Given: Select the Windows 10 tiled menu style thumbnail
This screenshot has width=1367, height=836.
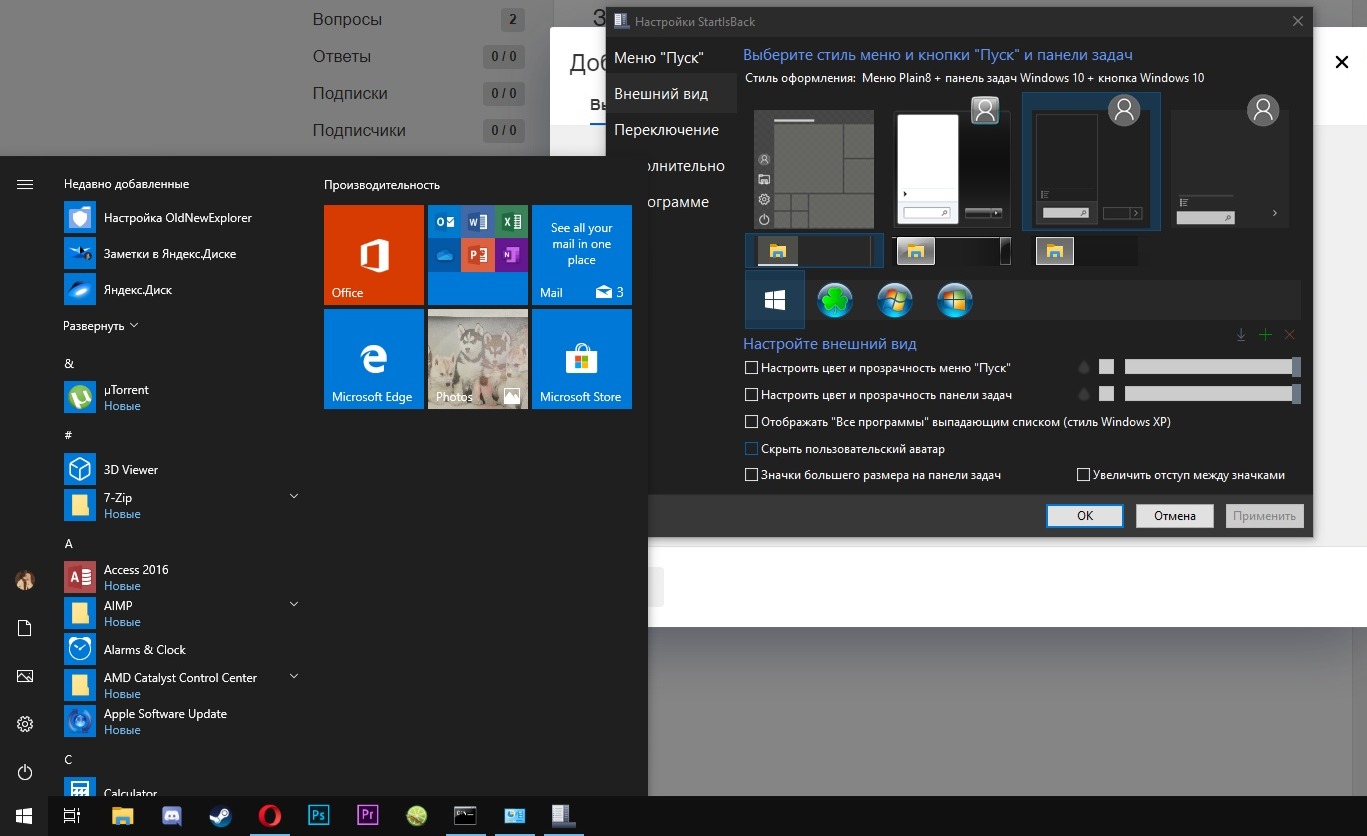Looking at the screenshot, I should [x=814, y=169].
